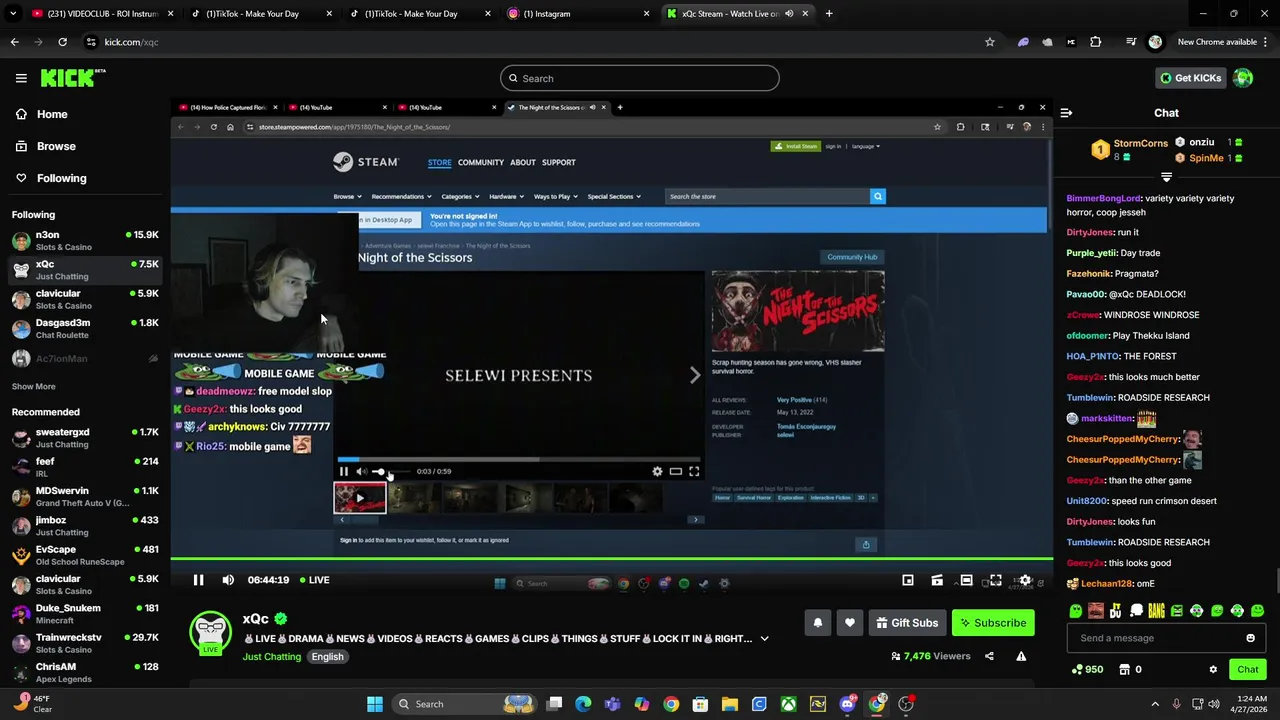The image size is (1280, 720).
Task: Open the Kick shop icon beside 0
Action: [1124, 669]
